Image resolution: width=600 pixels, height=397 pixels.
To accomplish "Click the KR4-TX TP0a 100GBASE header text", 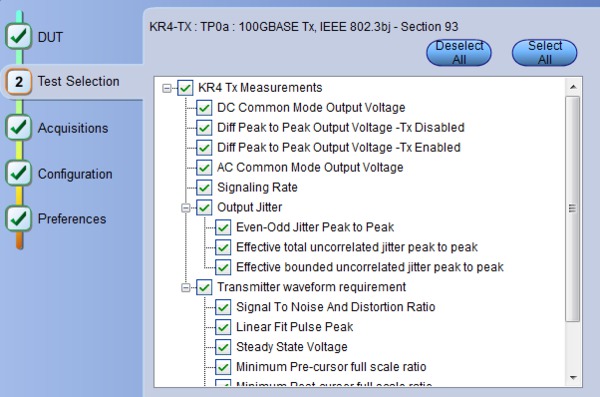I will click(303, 27).
